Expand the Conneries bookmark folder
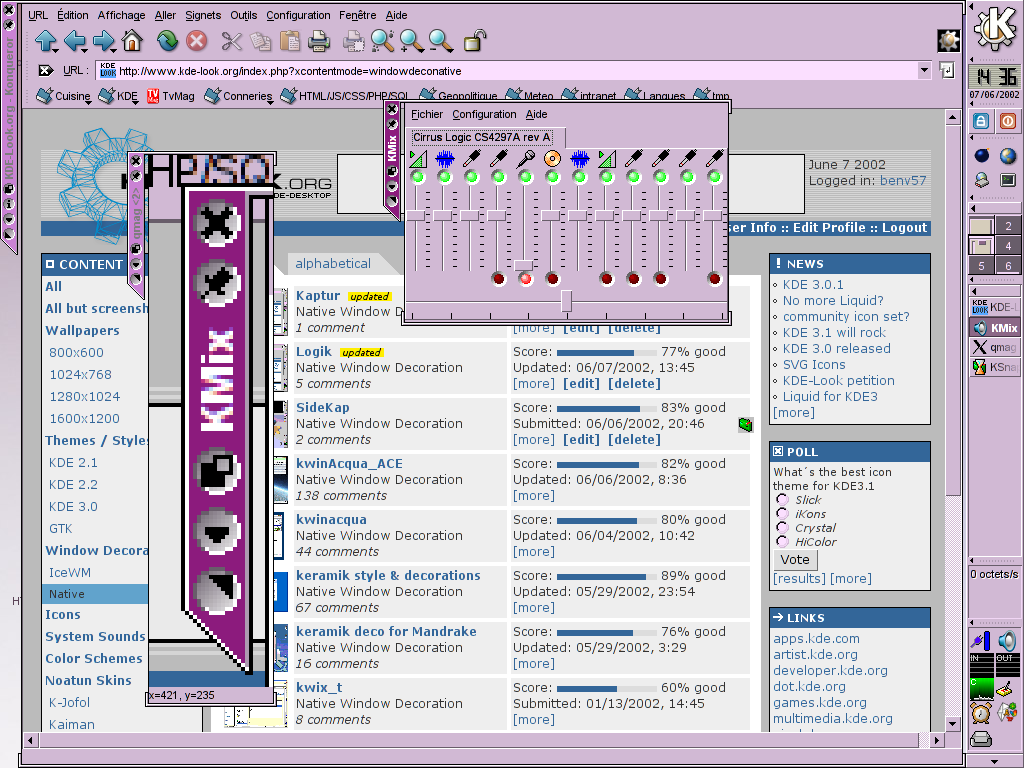 click(x=239, y=96)
